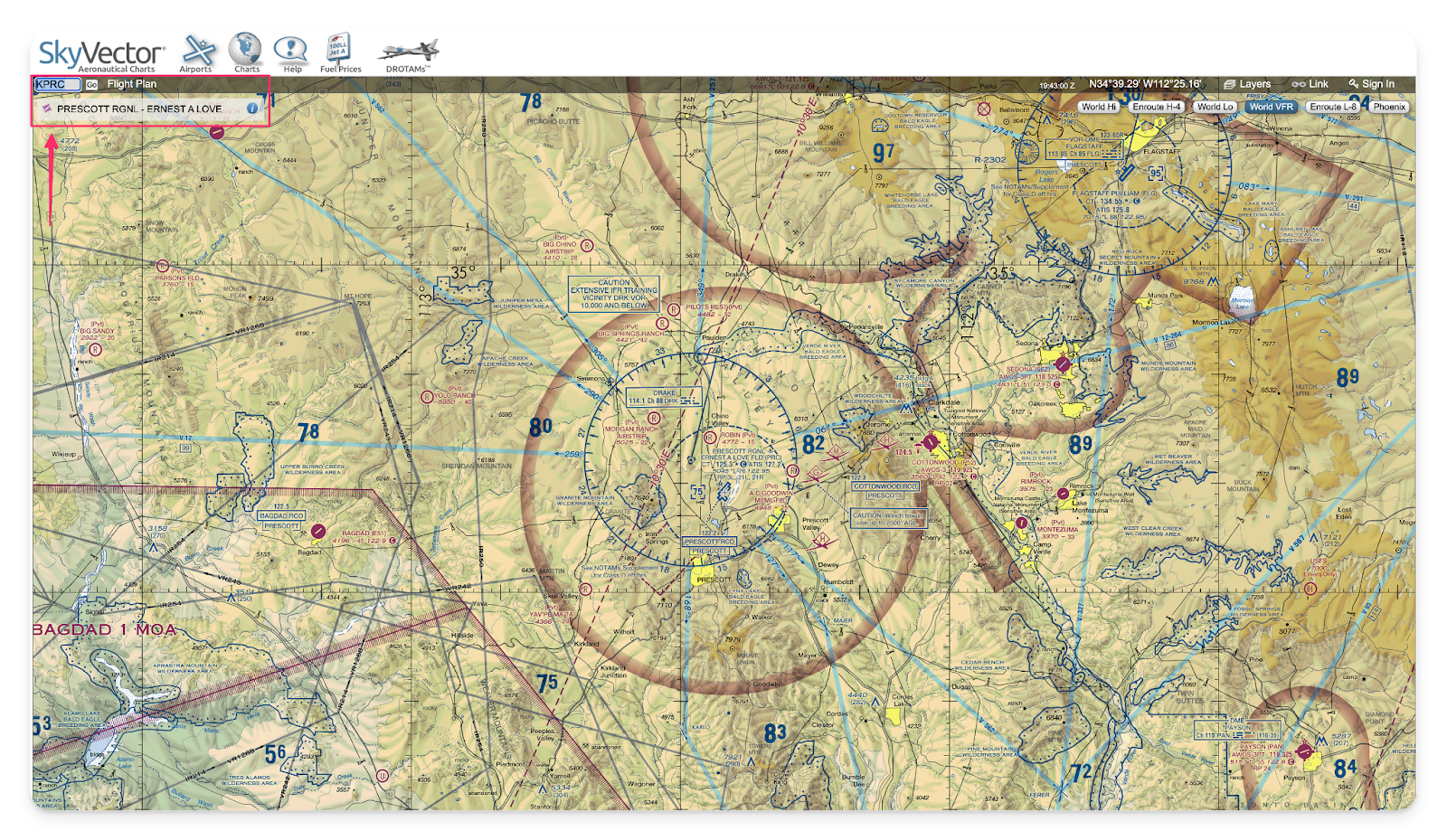Viewport: 1447px width, 840px height.
Task: Click the Cottonwood airport symbol on map
Action: click(930, 442)
